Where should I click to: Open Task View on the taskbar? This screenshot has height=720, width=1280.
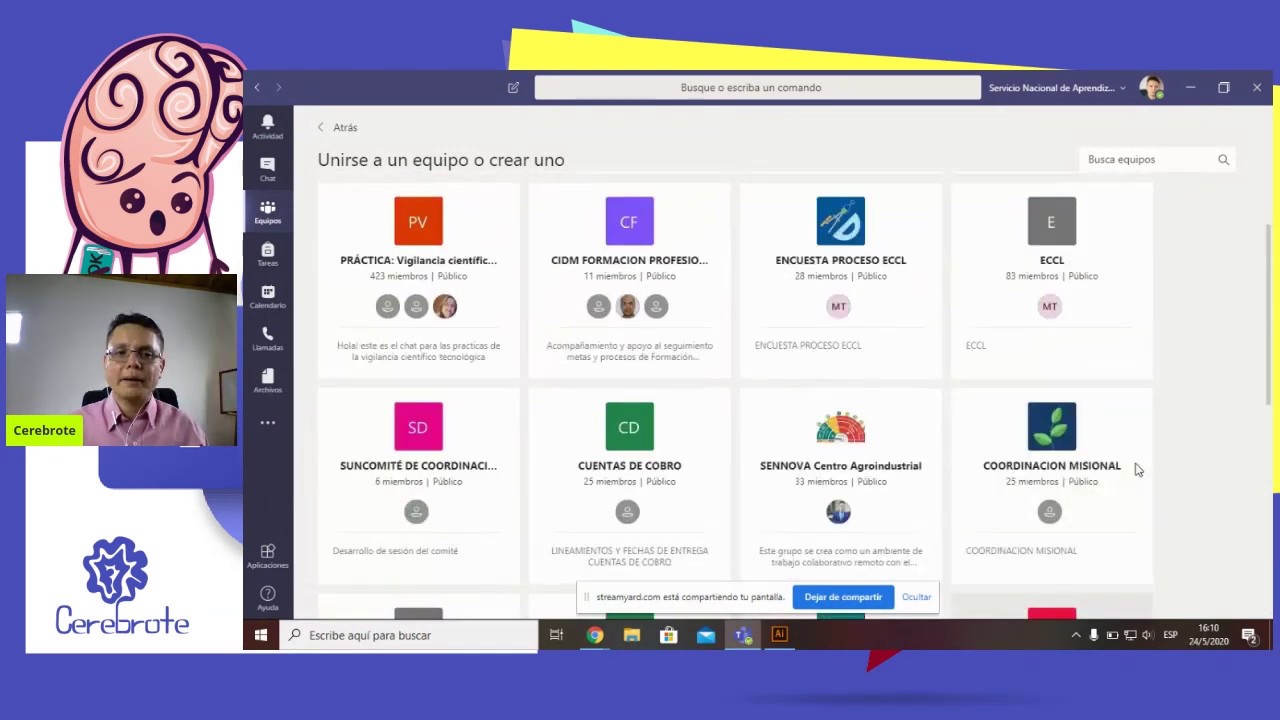(557, 635)
